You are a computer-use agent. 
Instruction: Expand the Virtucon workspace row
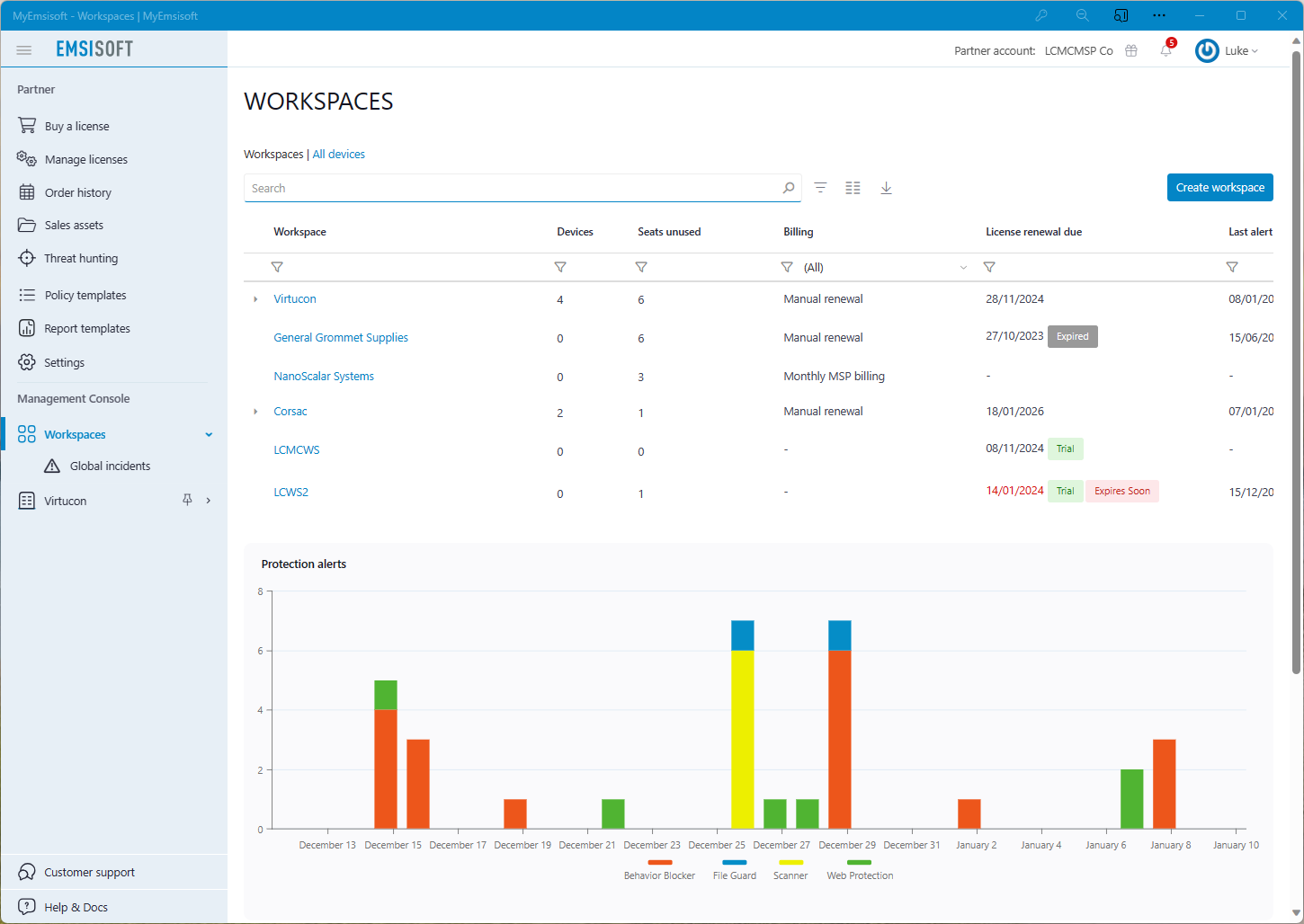(x=255, y=298)
